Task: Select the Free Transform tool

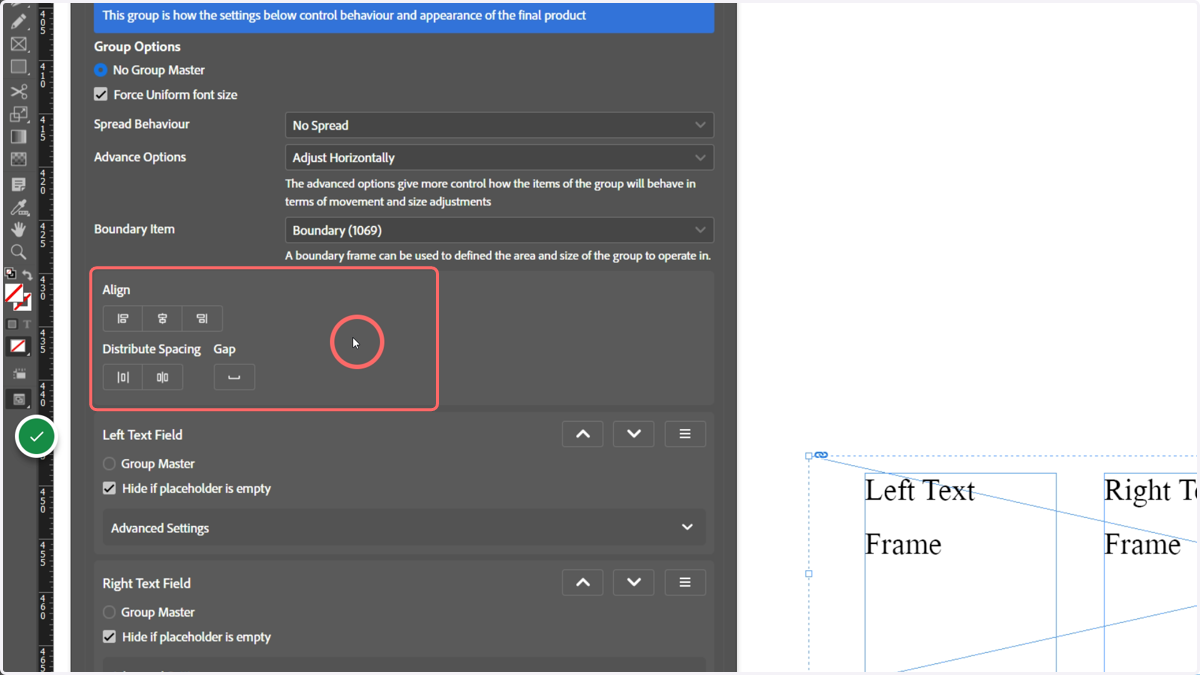Action: [x=18, y=114]
